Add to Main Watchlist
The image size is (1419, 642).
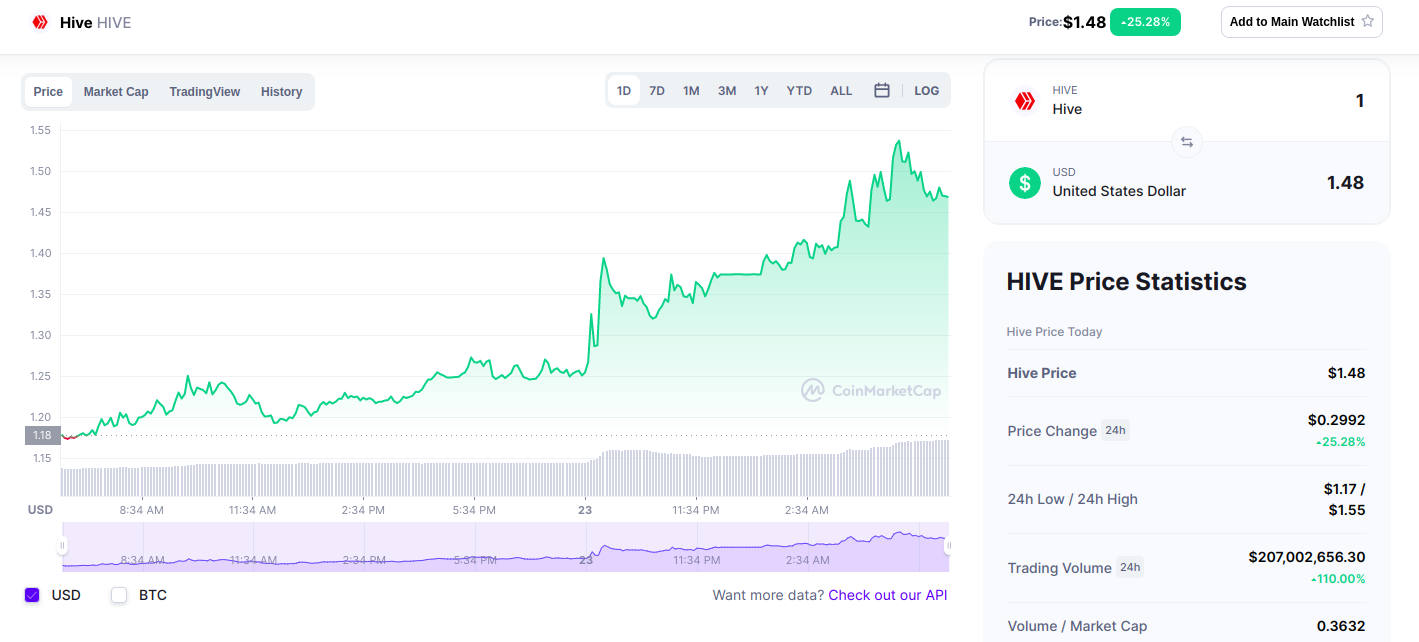tap(1301, 22)
